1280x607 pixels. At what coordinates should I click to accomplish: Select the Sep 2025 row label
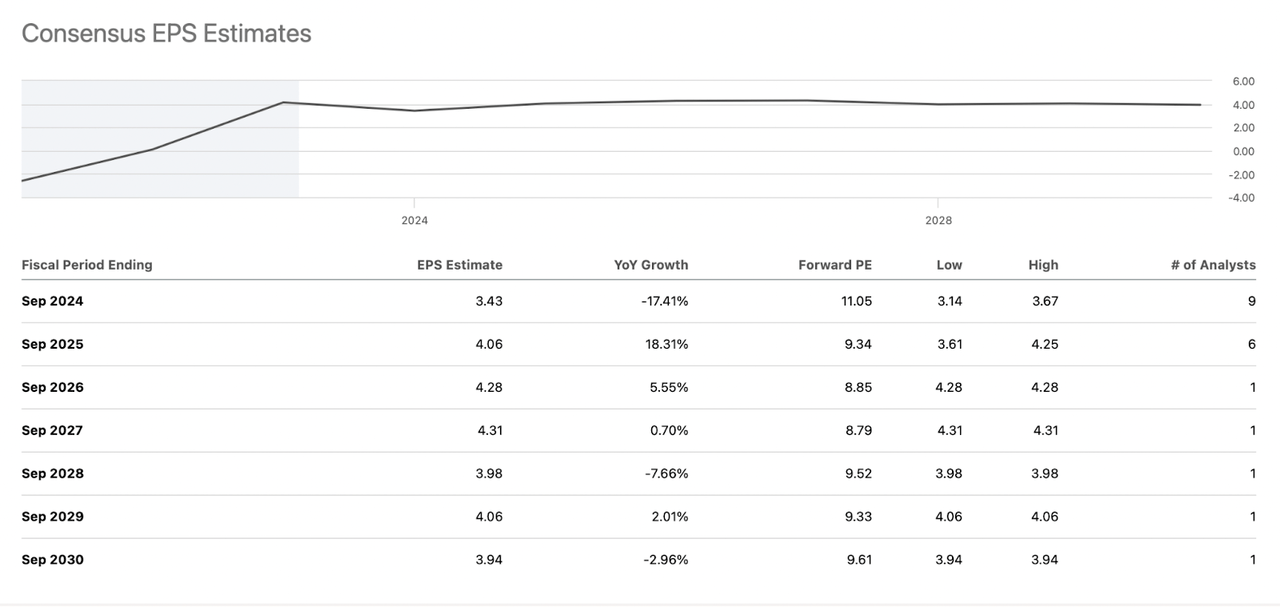pos(52,344)
